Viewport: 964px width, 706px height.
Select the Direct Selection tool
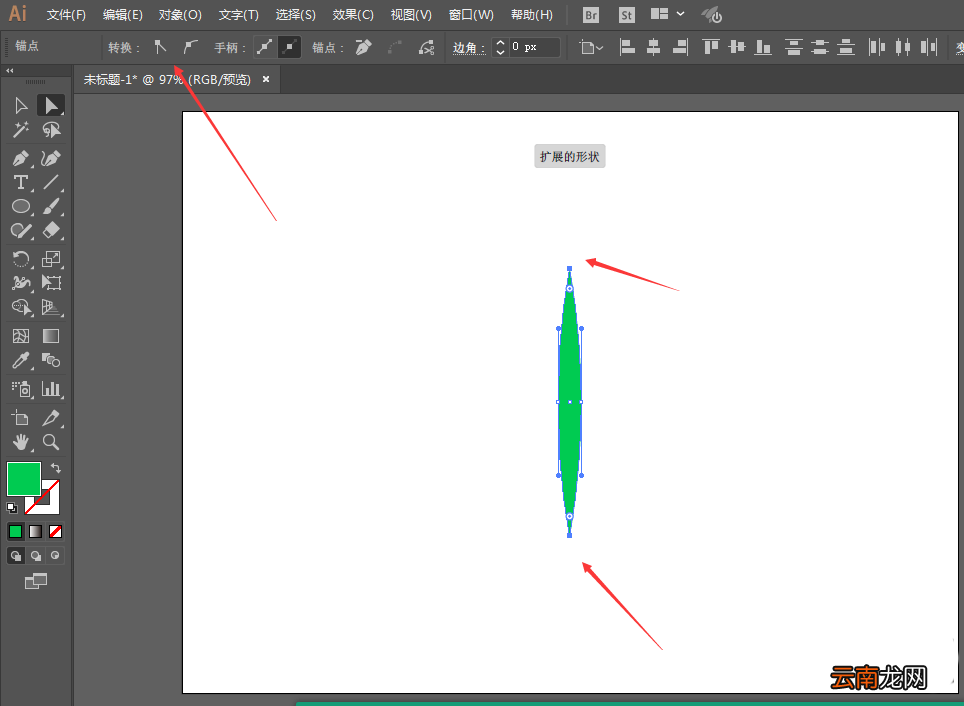(51, 105)
